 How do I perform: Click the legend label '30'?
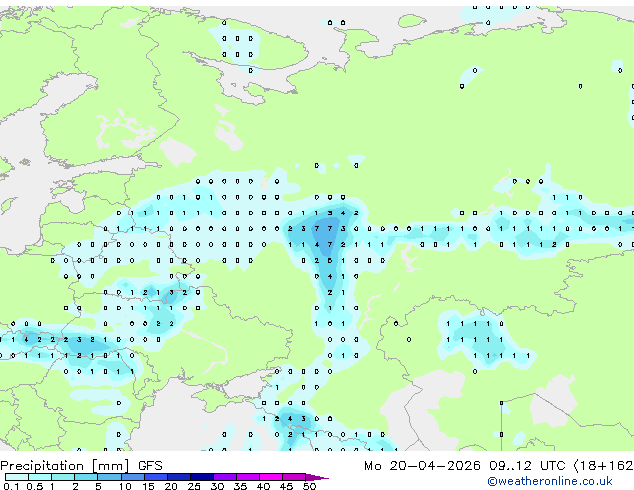tap(217, 486)
